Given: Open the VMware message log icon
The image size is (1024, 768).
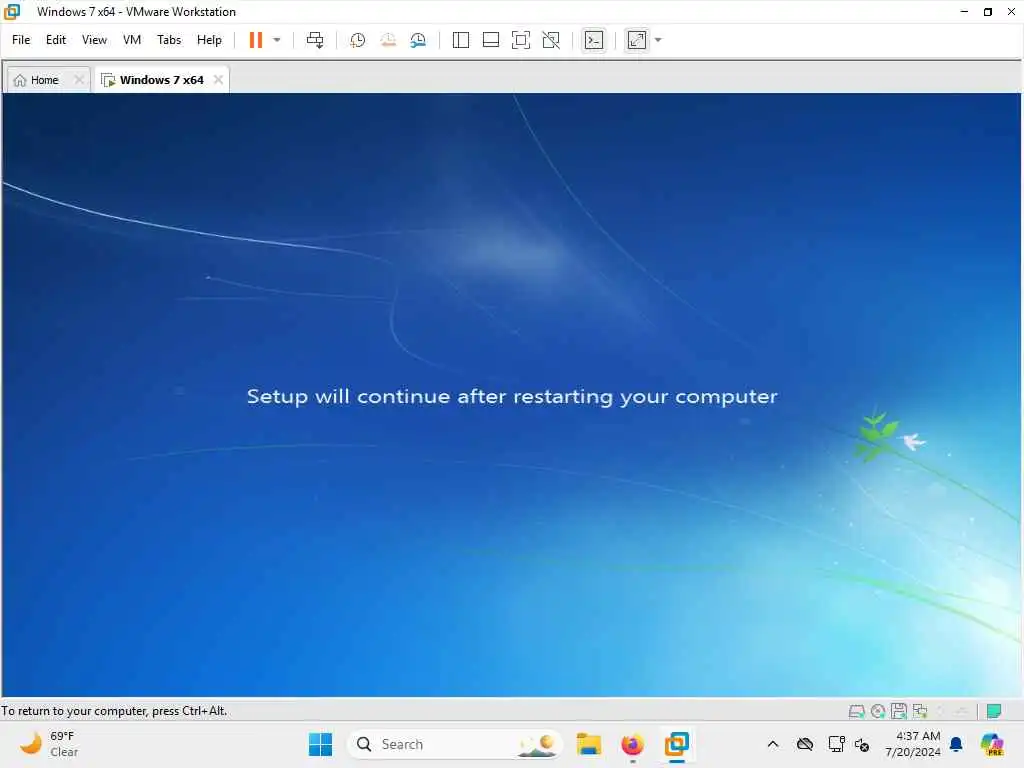Looking at the screenshot, I should click(994, 711).
